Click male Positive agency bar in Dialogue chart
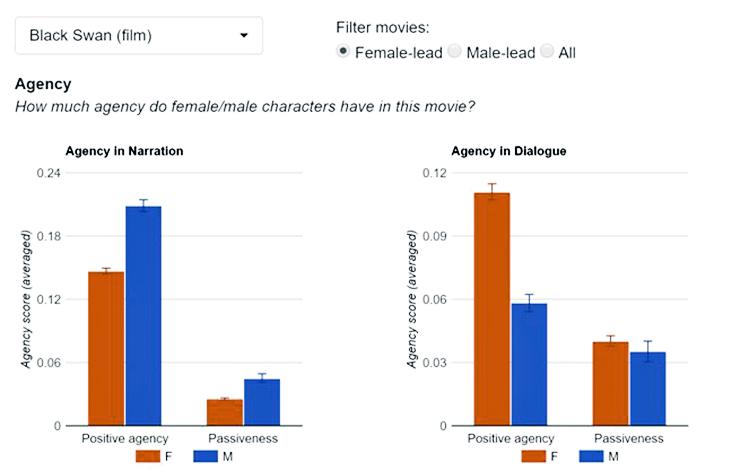 [x=530, y=365]
